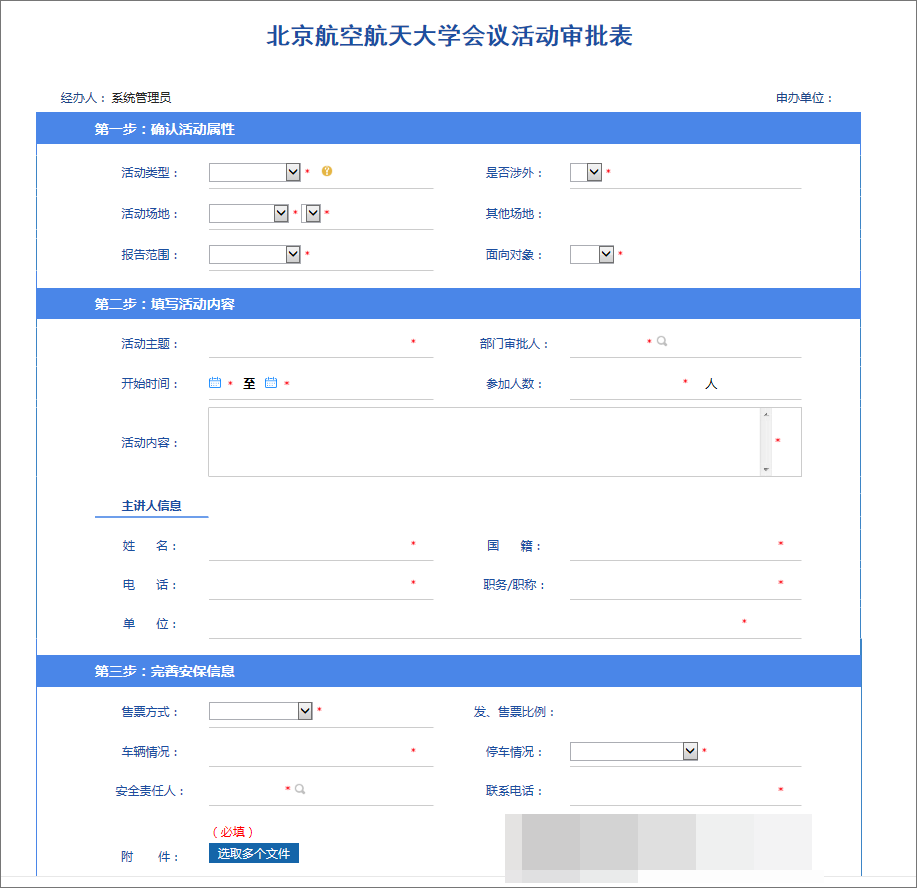Open the 面向对象 dropdown
The height and width of the screenshot is (888, 917).
[592, 254]
